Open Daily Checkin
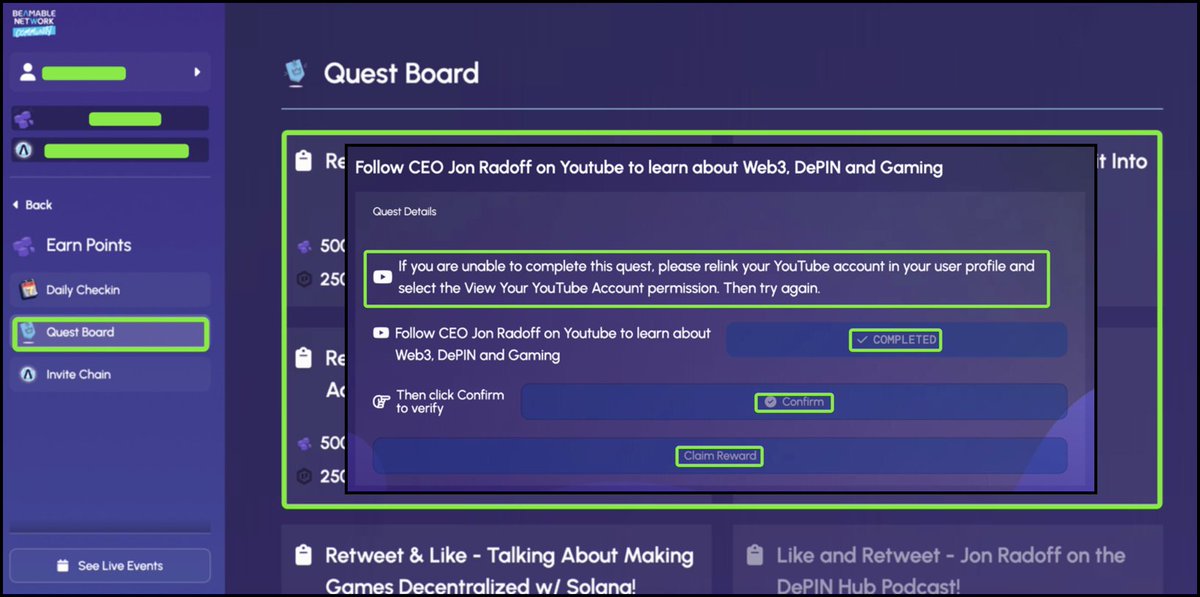 click(x=110, y=290)
